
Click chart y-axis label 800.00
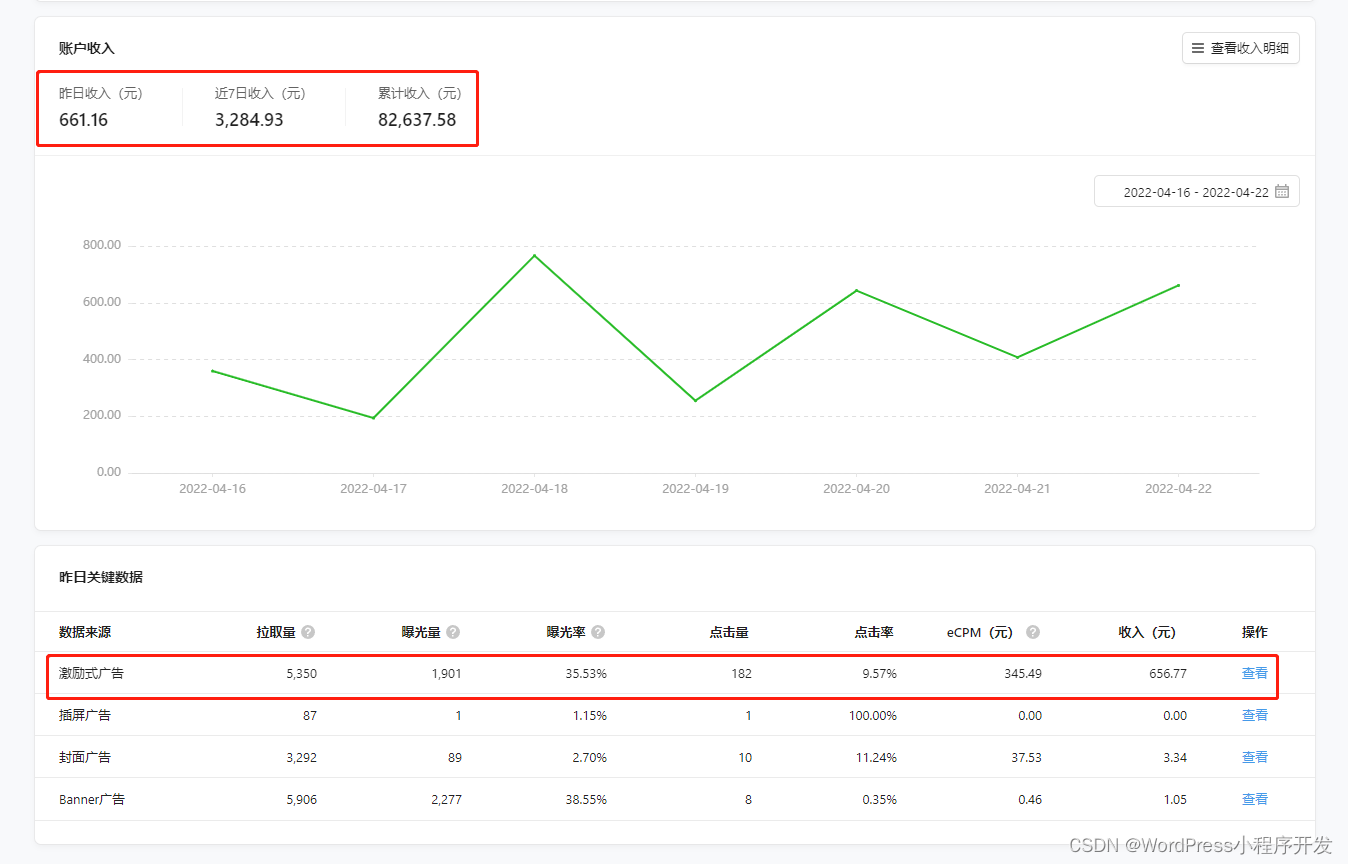tap(102, 245)
